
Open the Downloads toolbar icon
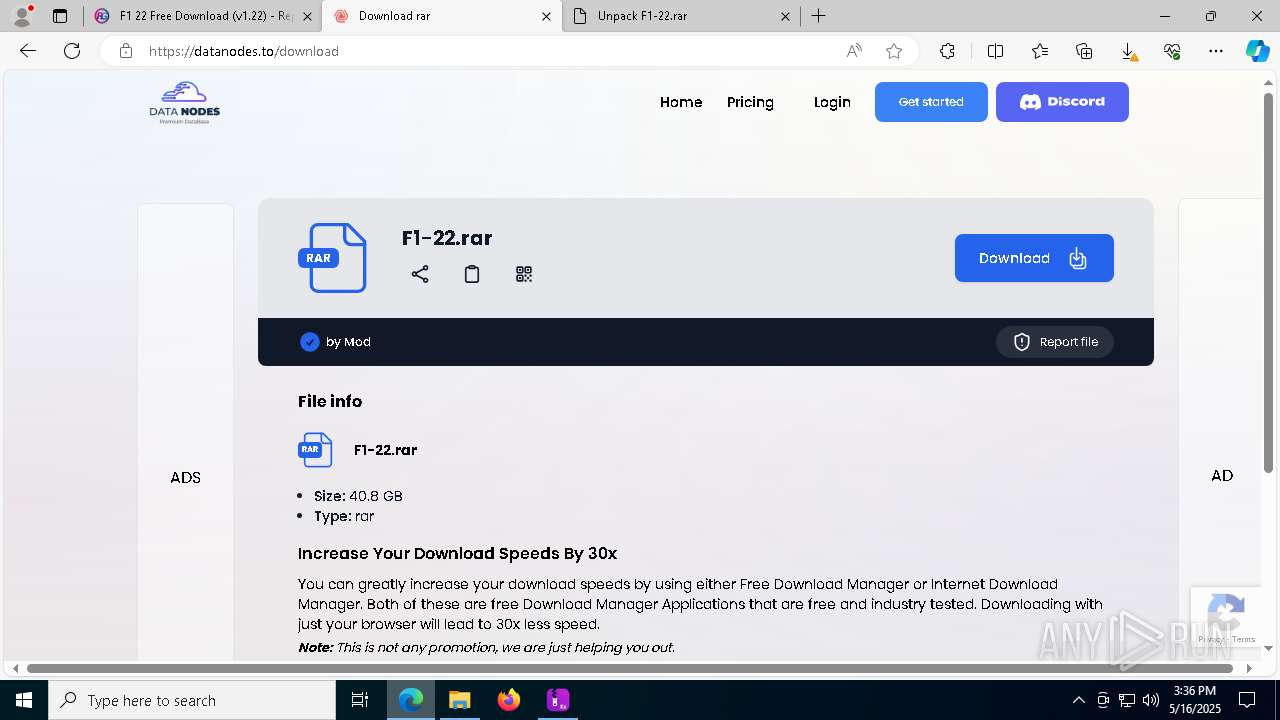tap(1128, 51)
